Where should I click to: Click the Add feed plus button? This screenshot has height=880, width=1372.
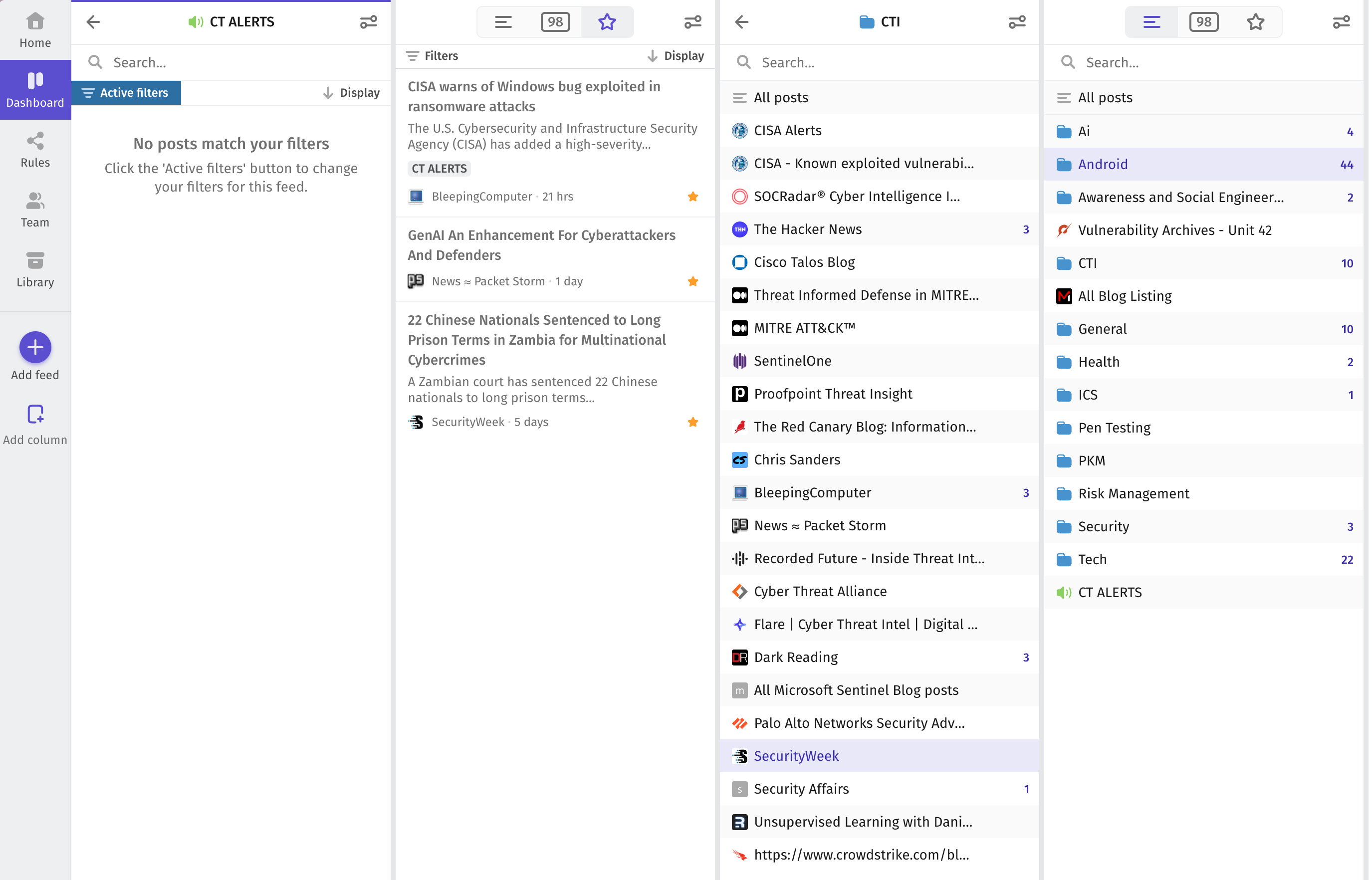coord(35,347)
